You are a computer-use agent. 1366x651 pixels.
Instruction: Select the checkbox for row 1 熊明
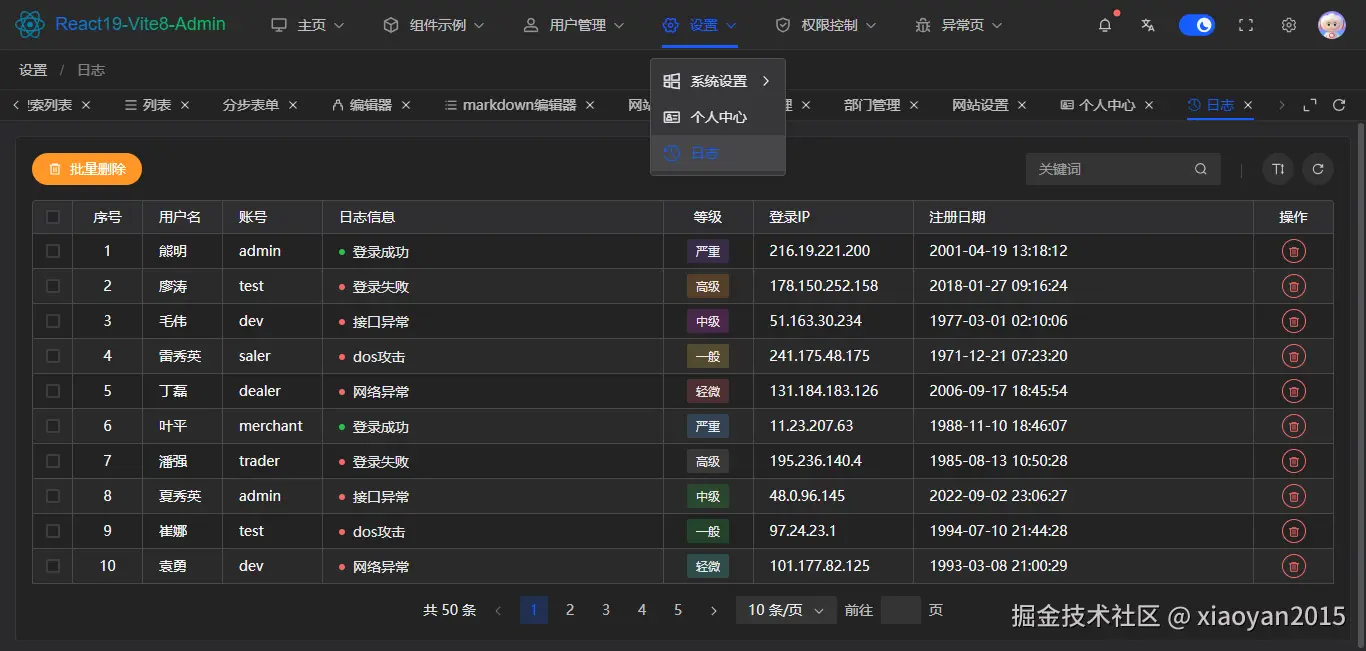point(53,251)
